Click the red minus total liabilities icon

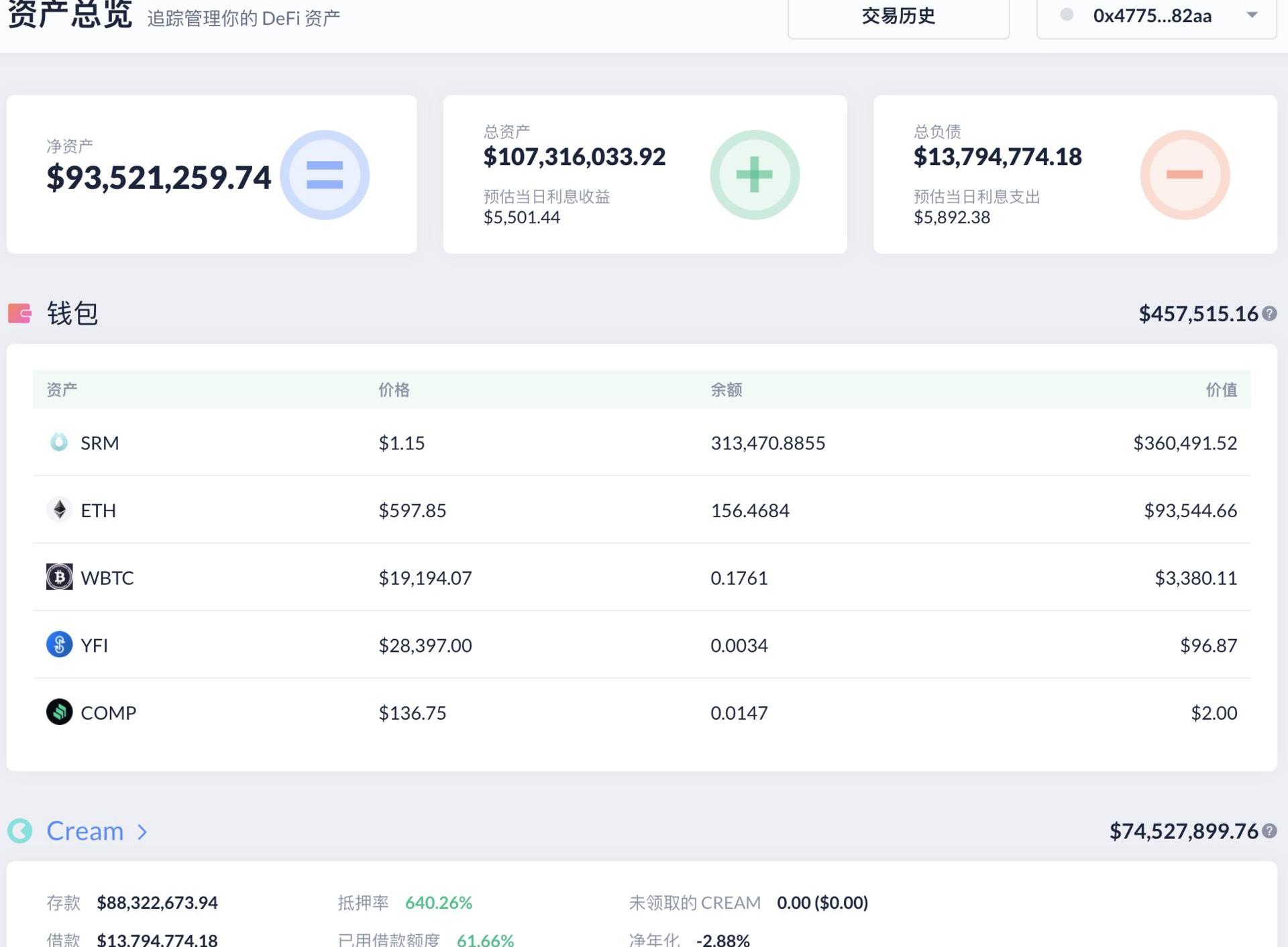tap(1184, 175)
